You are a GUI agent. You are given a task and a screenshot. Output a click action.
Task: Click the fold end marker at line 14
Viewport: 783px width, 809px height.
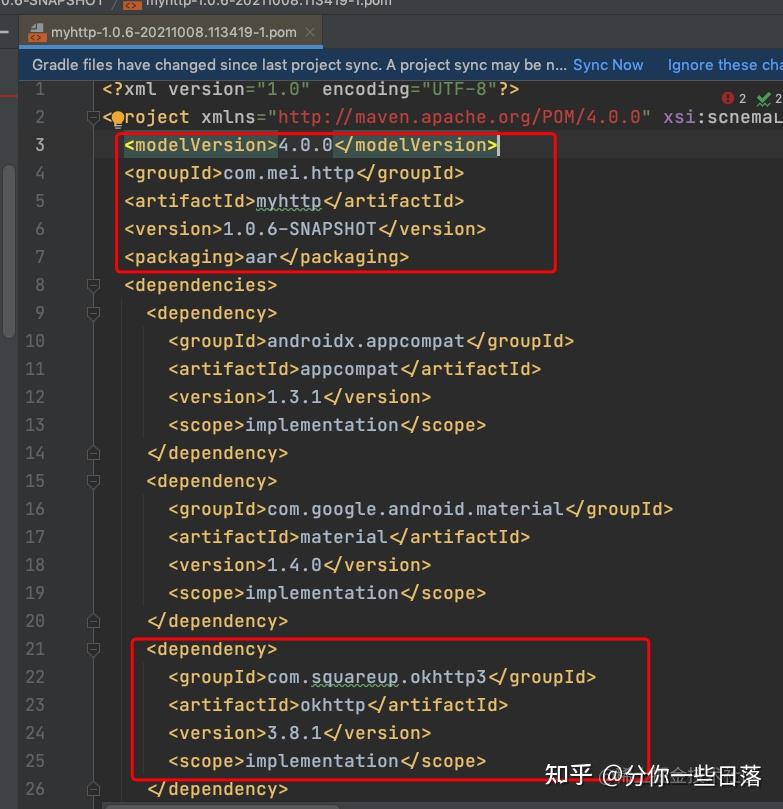[x=93, y=453]
